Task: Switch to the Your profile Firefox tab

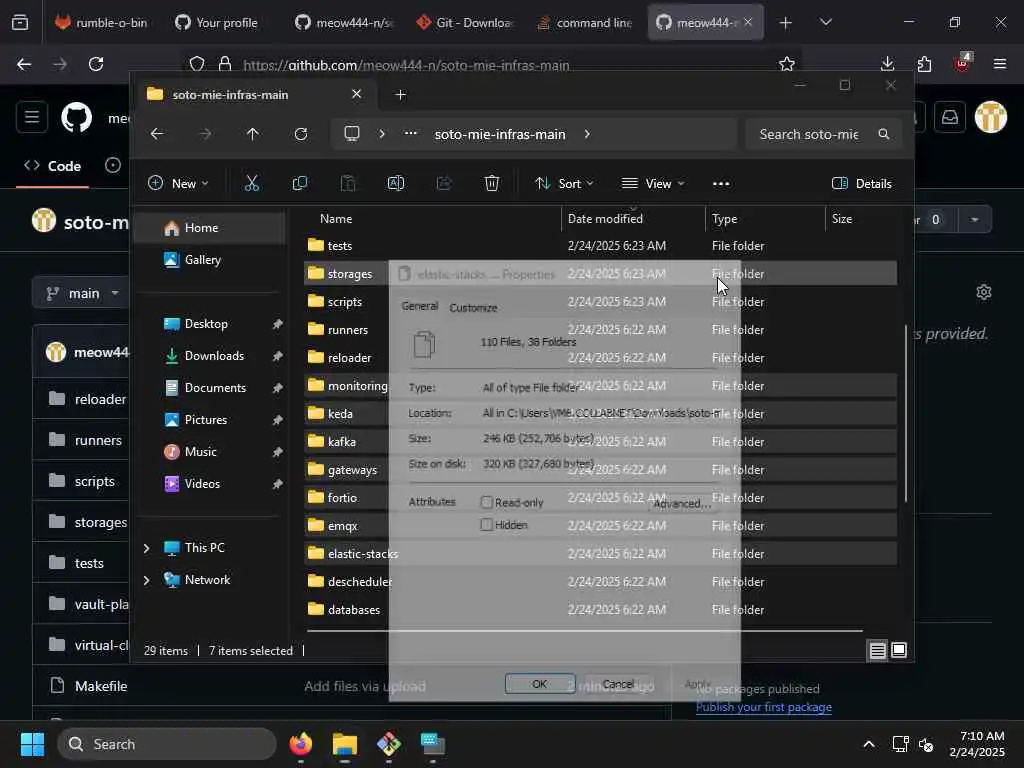Action: point(218,22)
